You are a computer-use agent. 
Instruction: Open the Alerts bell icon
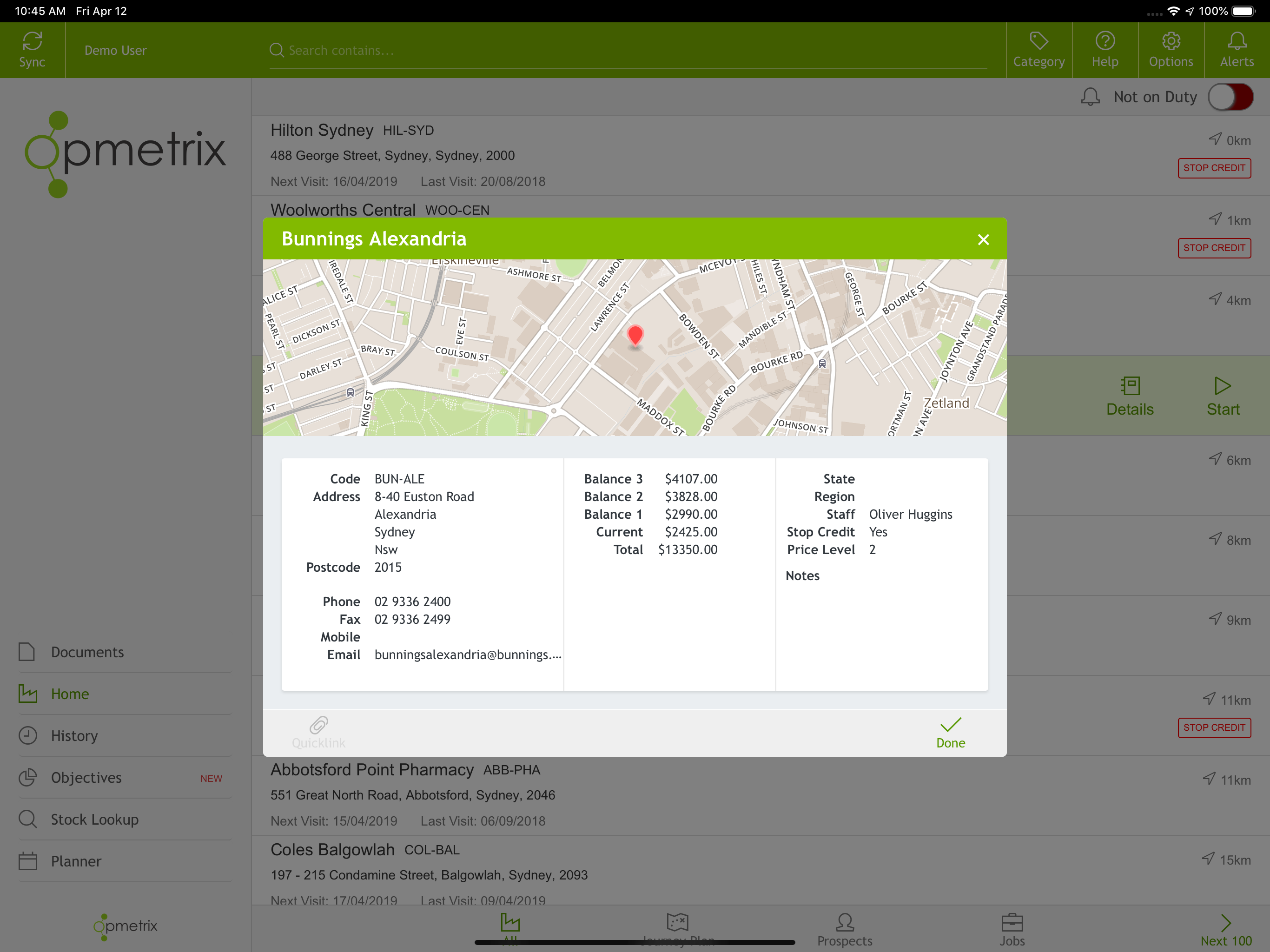tap(1237, 41)
